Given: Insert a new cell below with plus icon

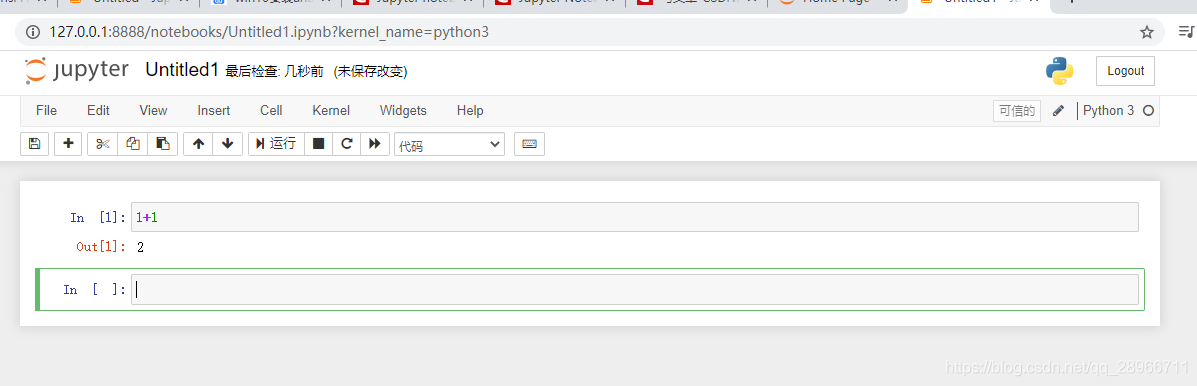Looking at the screenshot, I should 68,143.
